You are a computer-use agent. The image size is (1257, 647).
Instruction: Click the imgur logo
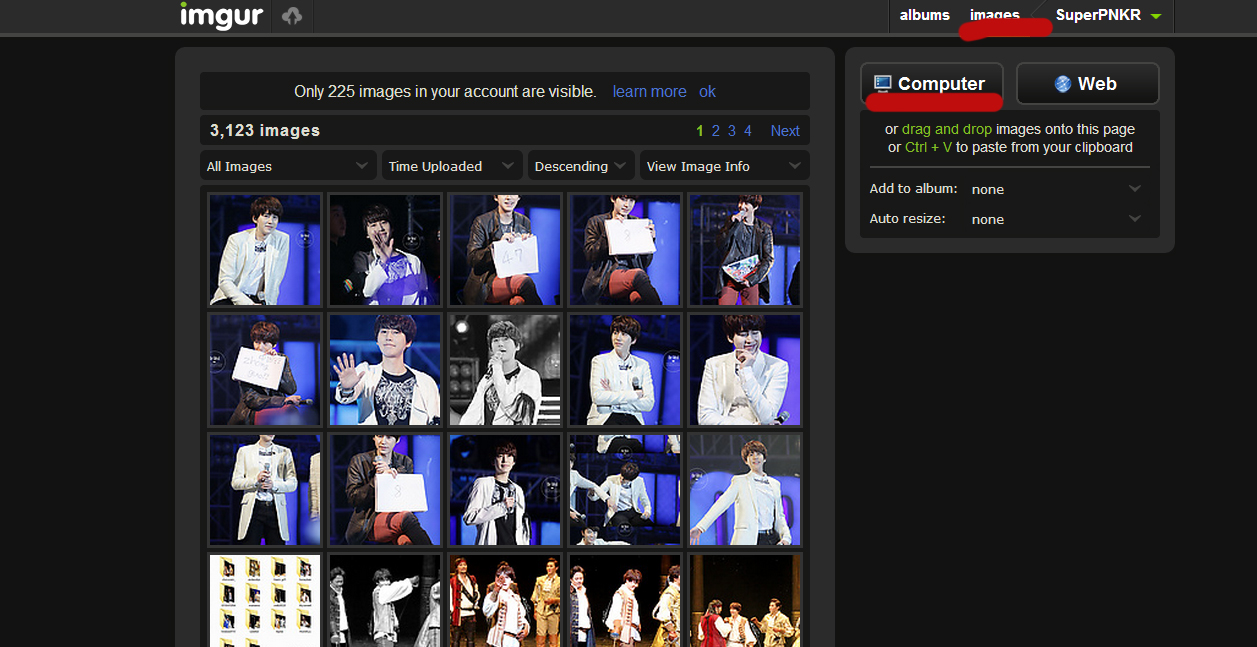point(221,16)
